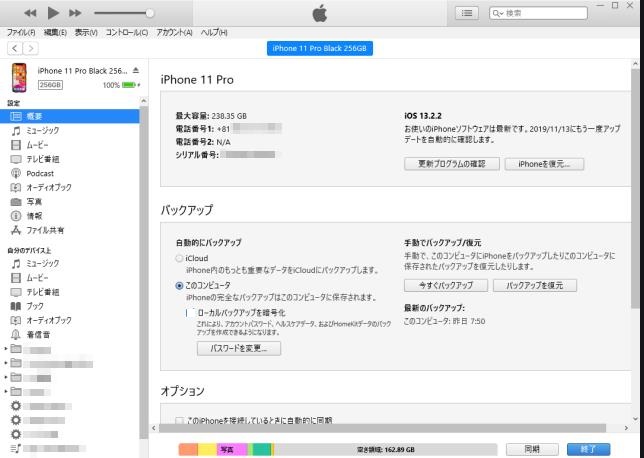Viewport: 644px width, 458px height.
Task: Select Podcast in the settings sidebar
Action: click(40, 173)
